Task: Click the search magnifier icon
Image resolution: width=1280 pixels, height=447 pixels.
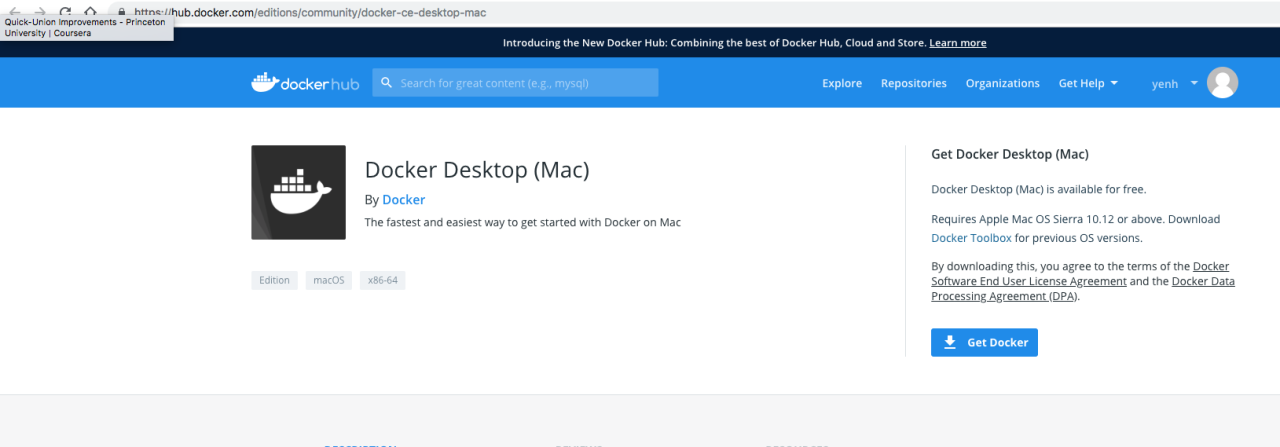Action: click(386, 83)
